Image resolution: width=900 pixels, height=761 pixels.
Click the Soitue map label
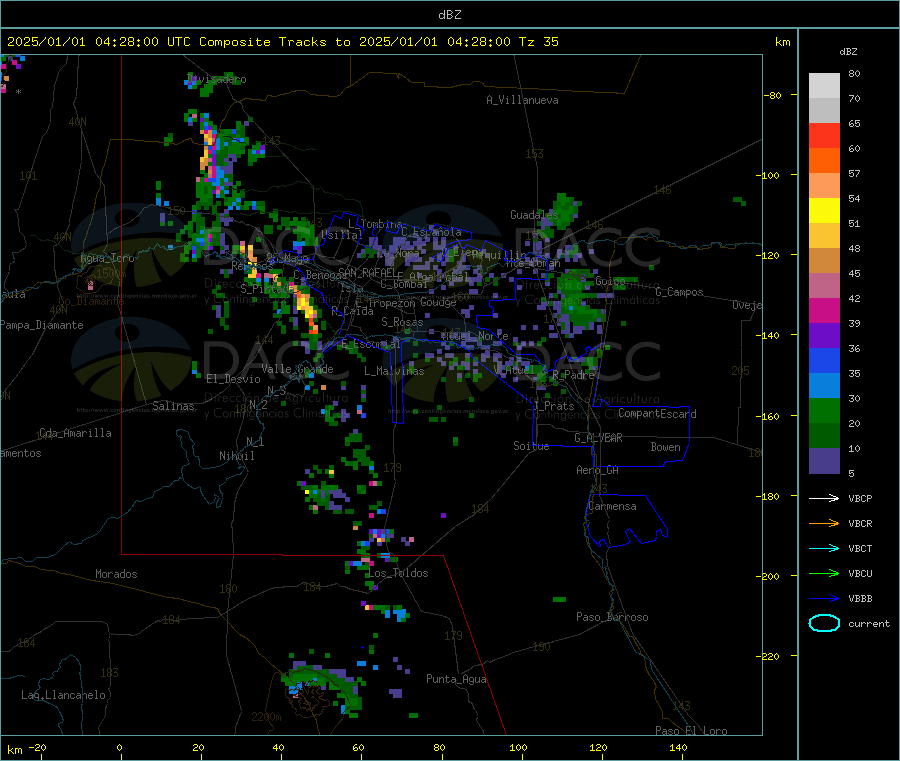pyautogui.click(x=531, y=446)
